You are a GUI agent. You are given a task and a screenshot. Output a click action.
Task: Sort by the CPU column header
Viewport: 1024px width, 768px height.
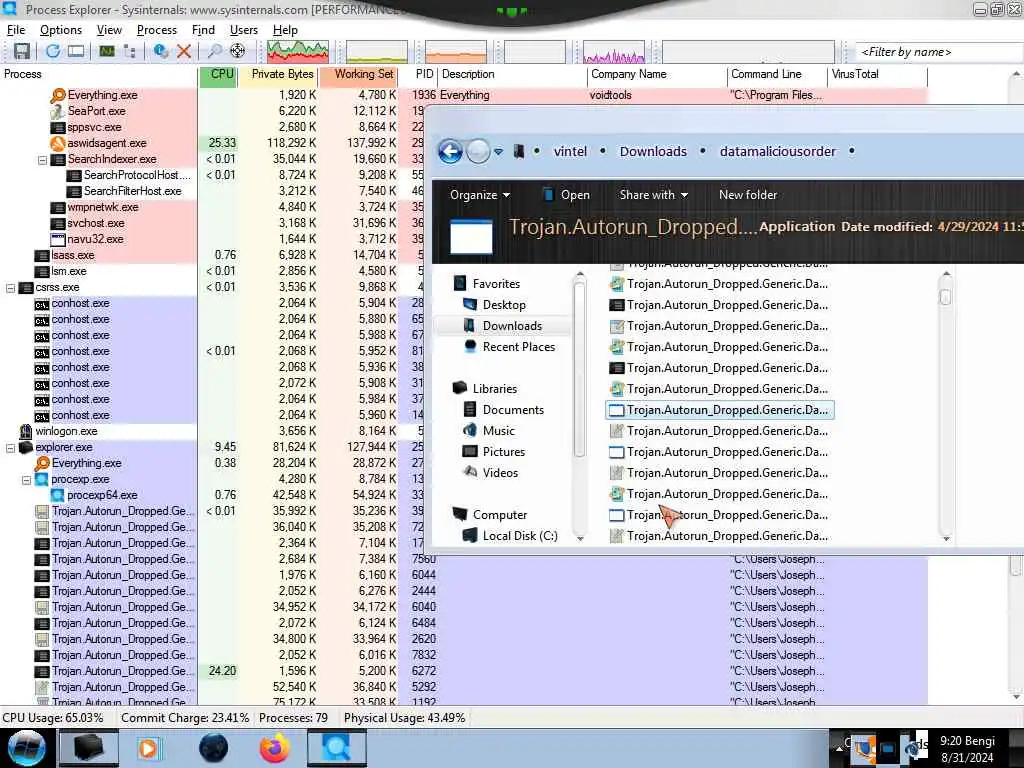click(218, 74)
